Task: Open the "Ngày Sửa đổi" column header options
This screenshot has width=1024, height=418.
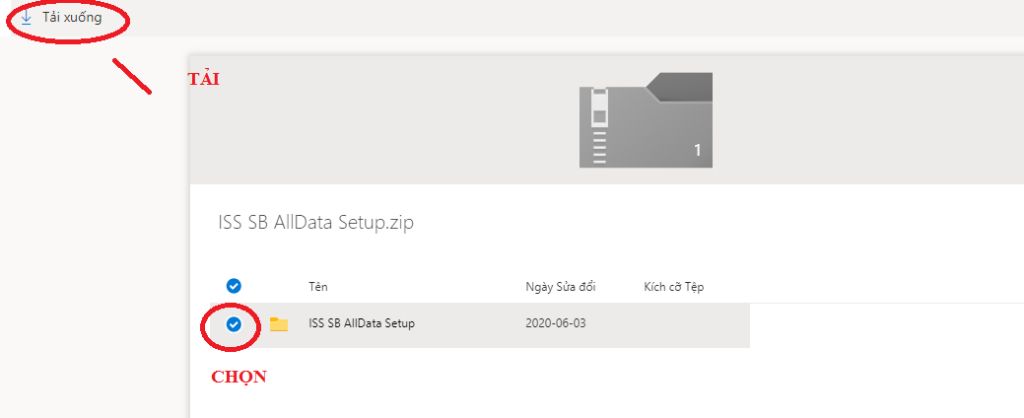Action: (x=560, y=287)
